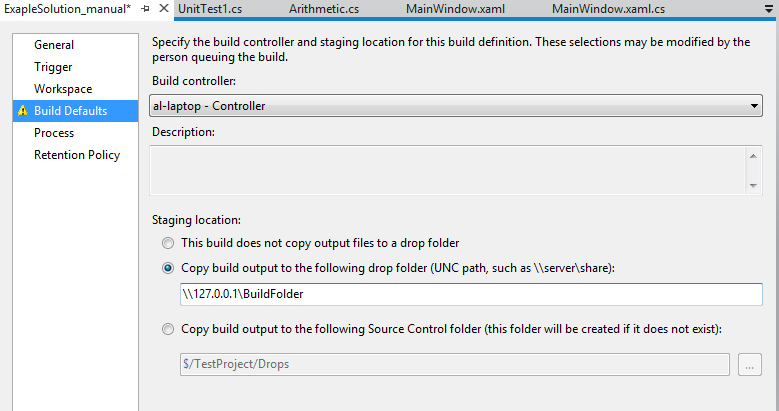This screenshot has height=411, width=779.
Task: Open the MainWindow.xaml.cs tab
Action: (608, 9)
